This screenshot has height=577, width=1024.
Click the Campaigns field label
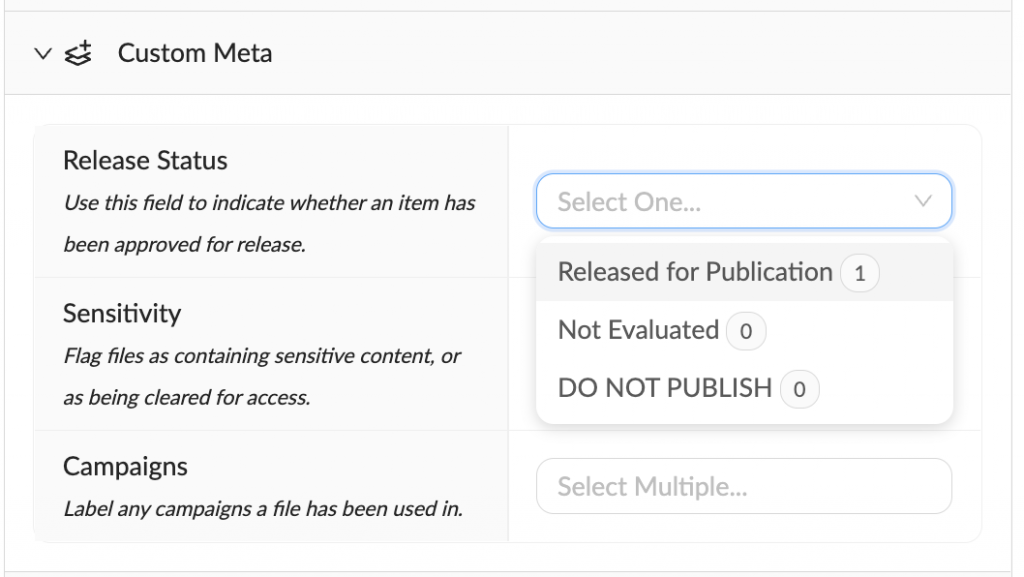pos(125,466)
